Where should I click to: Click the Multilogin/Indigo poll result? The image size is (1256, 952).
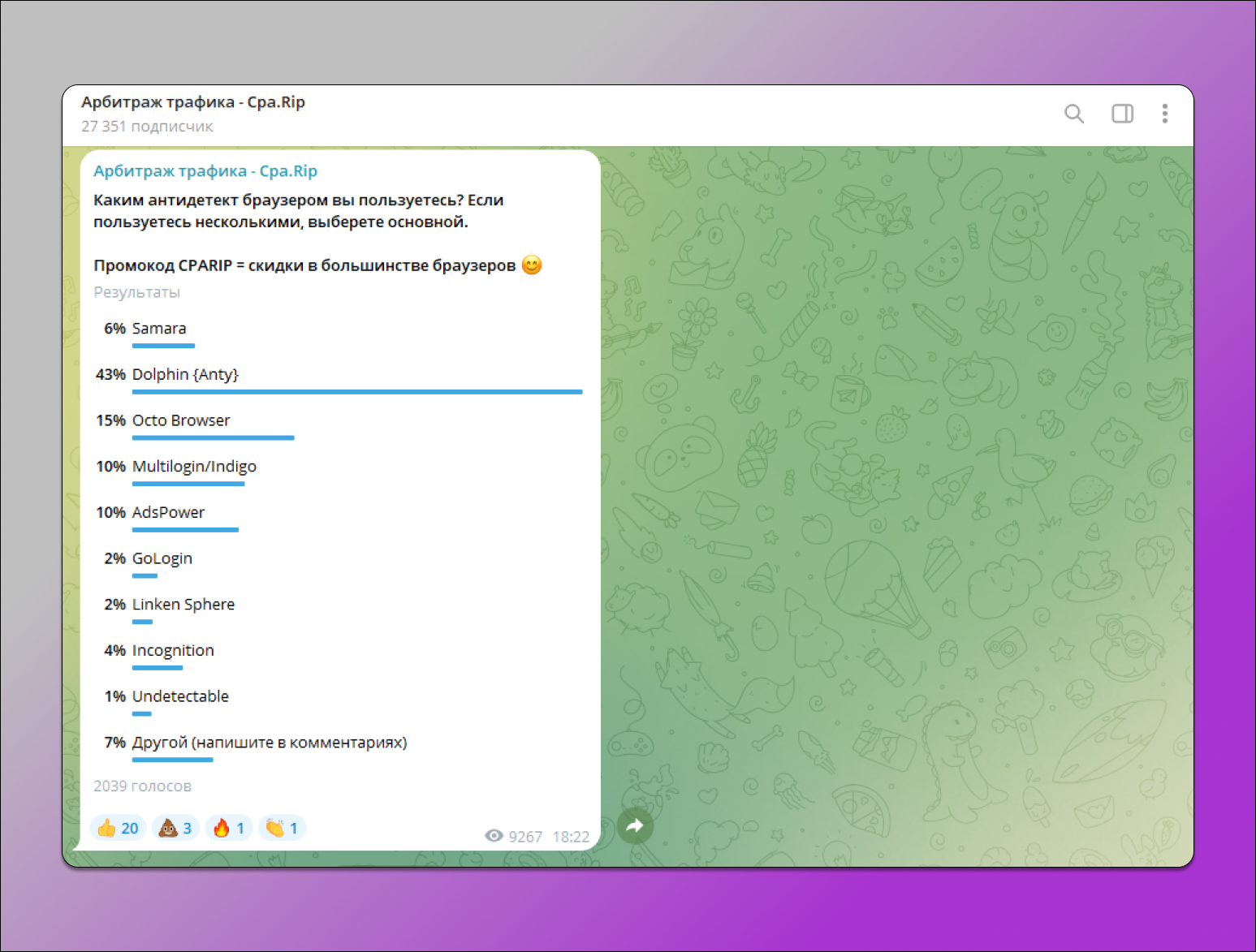194,467
